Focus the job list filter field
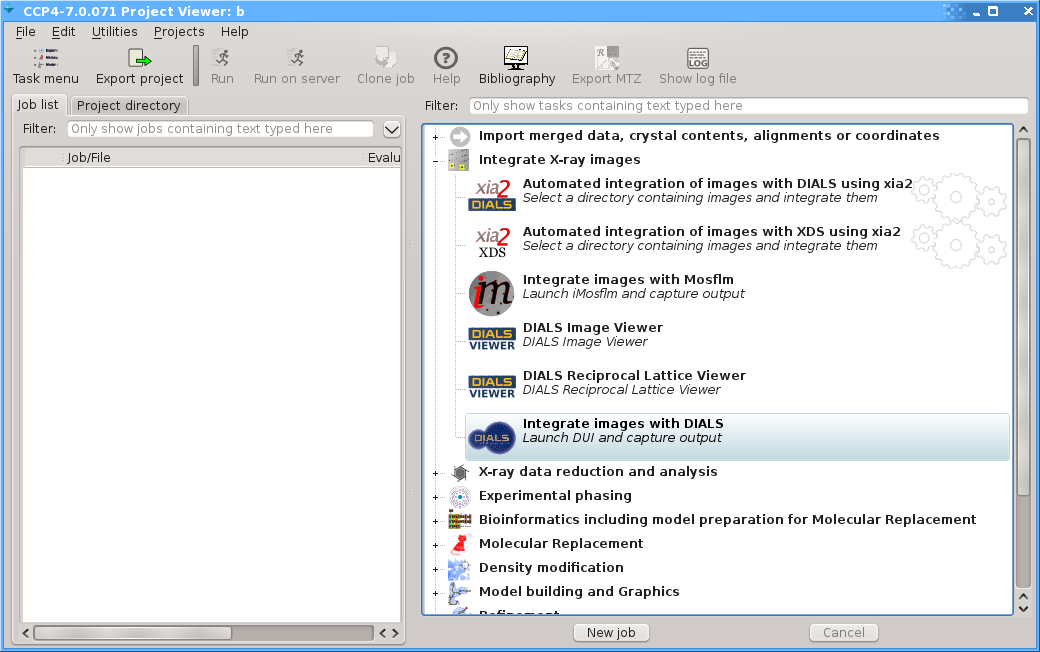This screenshot has height=652, width=1040. 220,129
